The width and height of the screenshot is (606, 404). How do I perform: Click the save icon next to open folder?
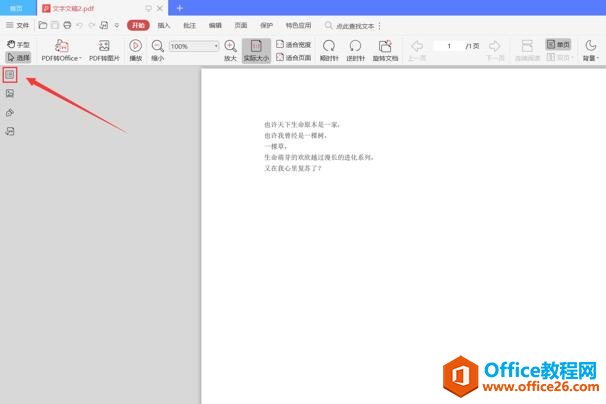(x=55, y=26)
